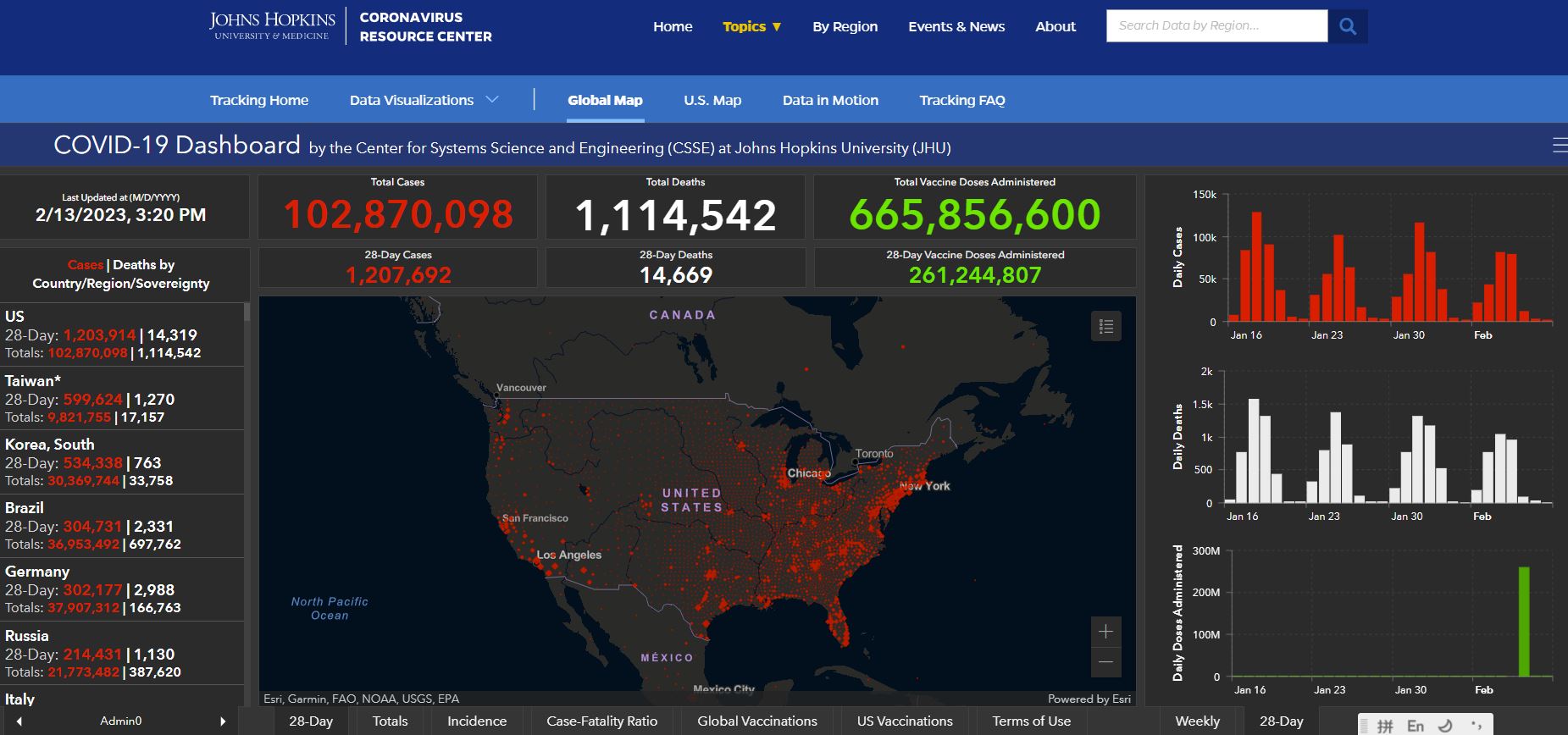Click the green bar in Daily Doses chart

coord(1524,622)
